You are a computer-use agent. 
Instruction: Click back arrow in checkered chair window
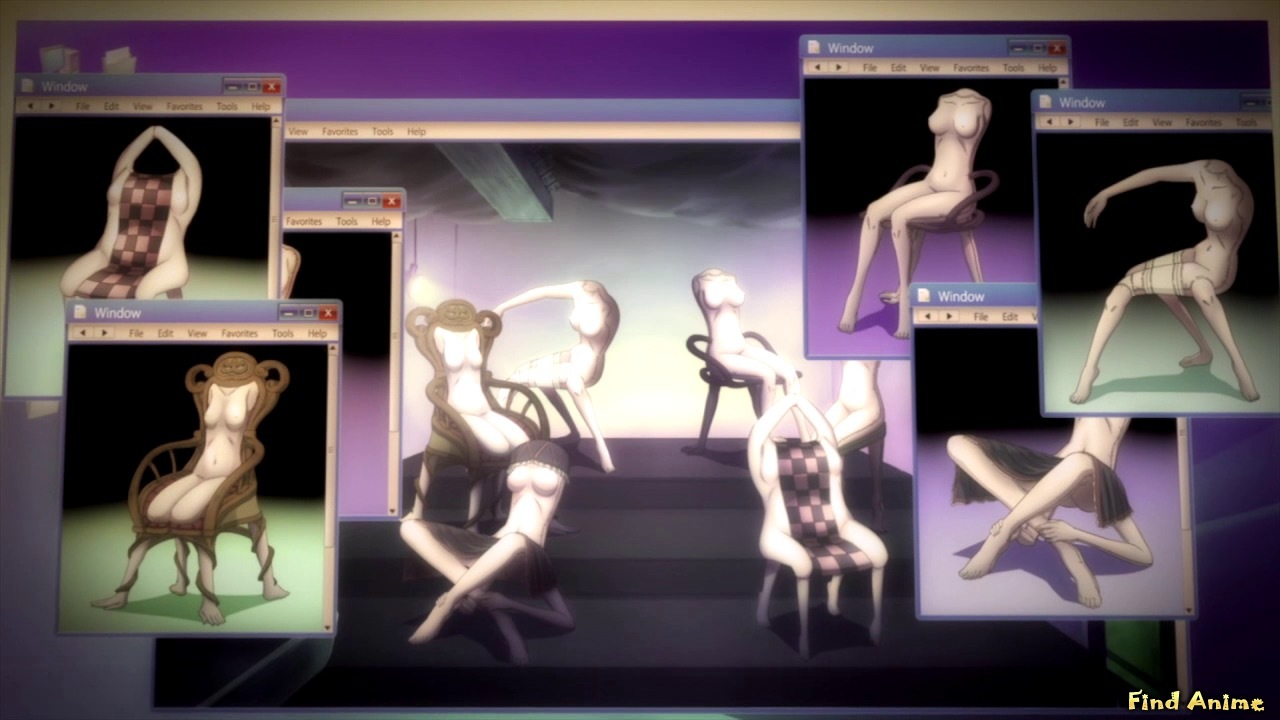30,106
